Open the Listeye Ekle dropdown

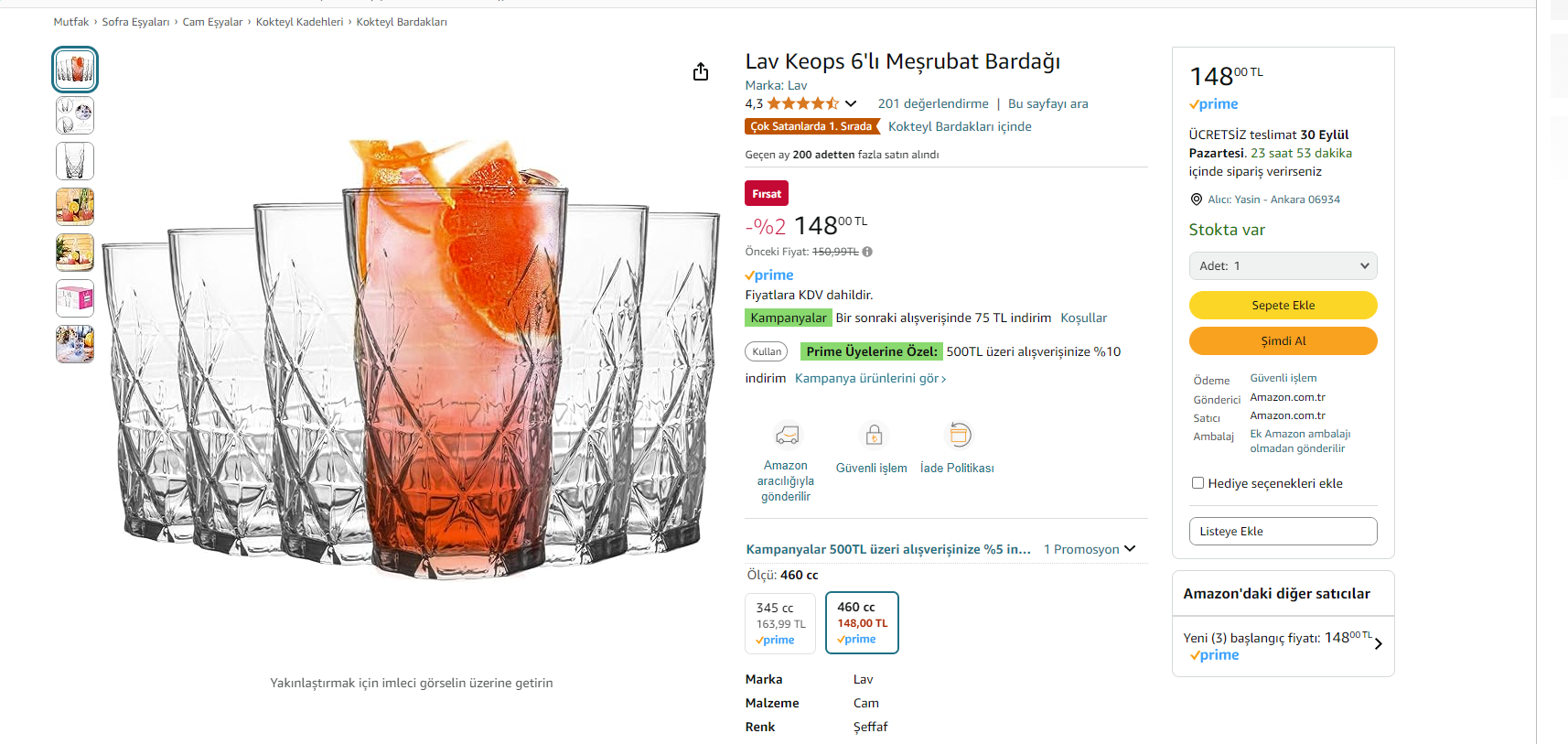(1283, 532)
